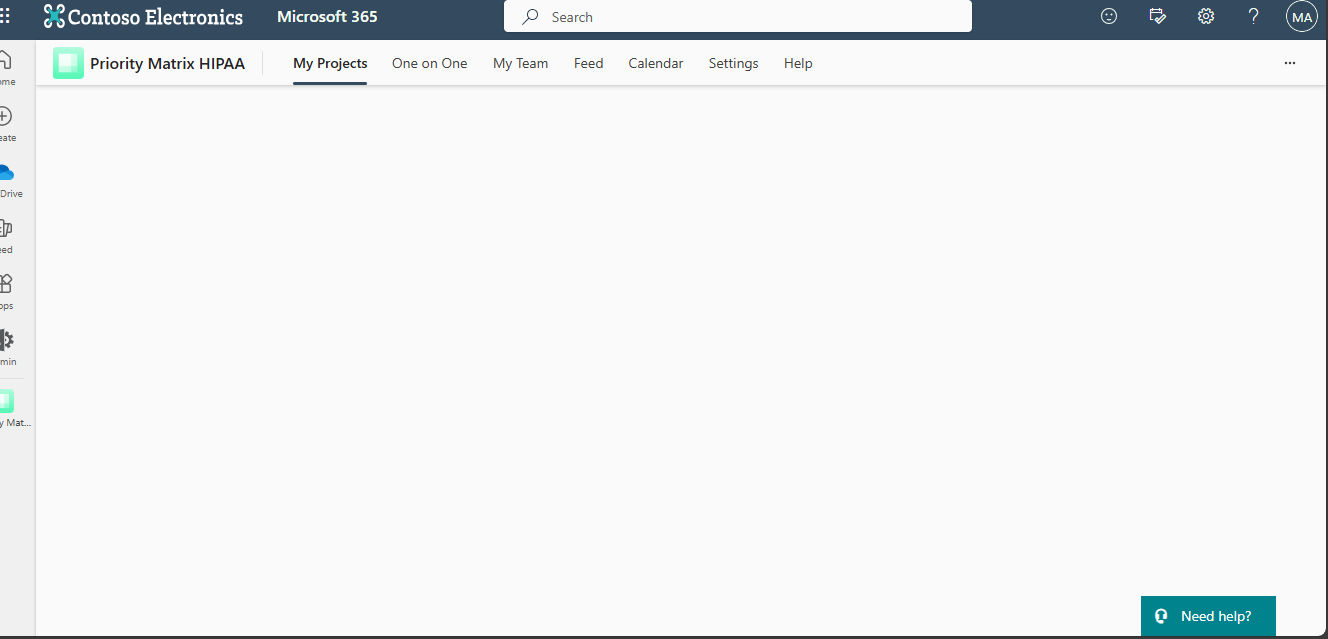
Task: Switch to the My Team tab
Action: 520,63
